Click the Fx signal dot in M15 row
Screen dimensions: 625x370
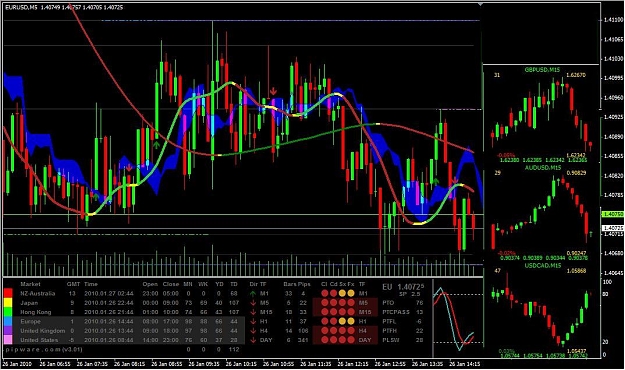point(351,312)
